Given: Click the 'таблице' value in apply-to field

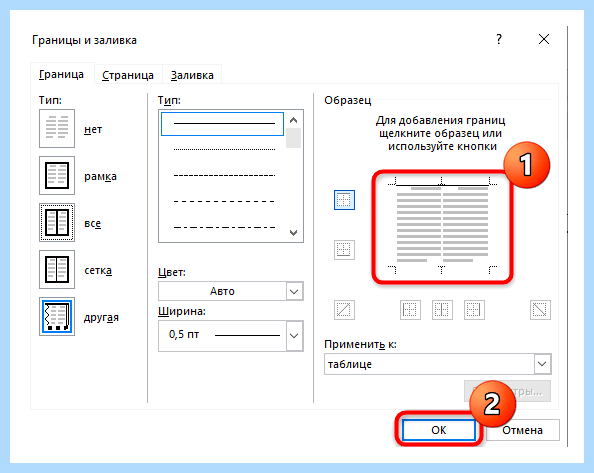Looking at the screenshot, I should pyautogui.click(x=350, y=364).
